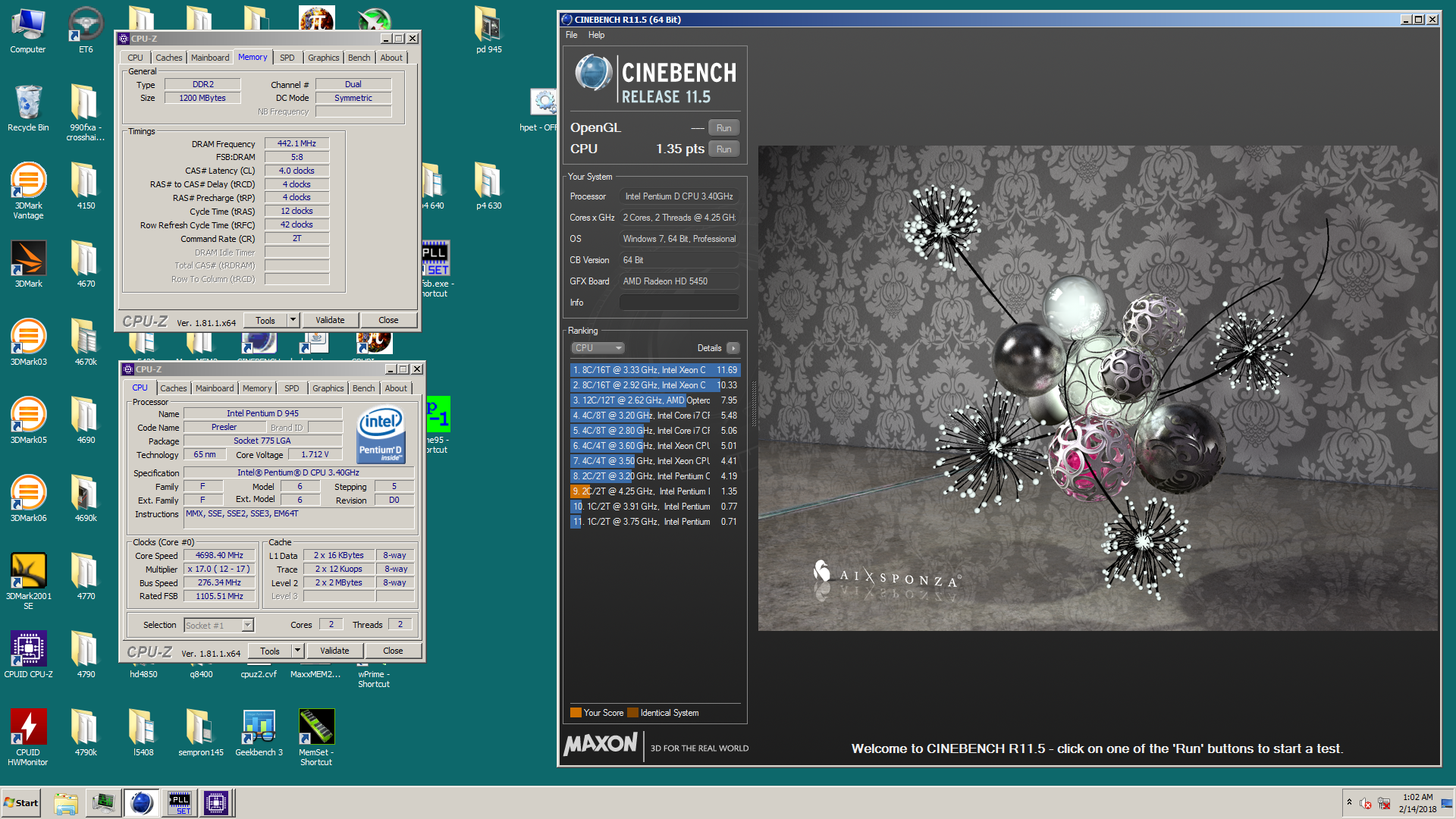This screenshot has height=819, width=1456.
Task: Switch to SPD tab in Memory CPU-Z window
Action: tap(287, 58)
